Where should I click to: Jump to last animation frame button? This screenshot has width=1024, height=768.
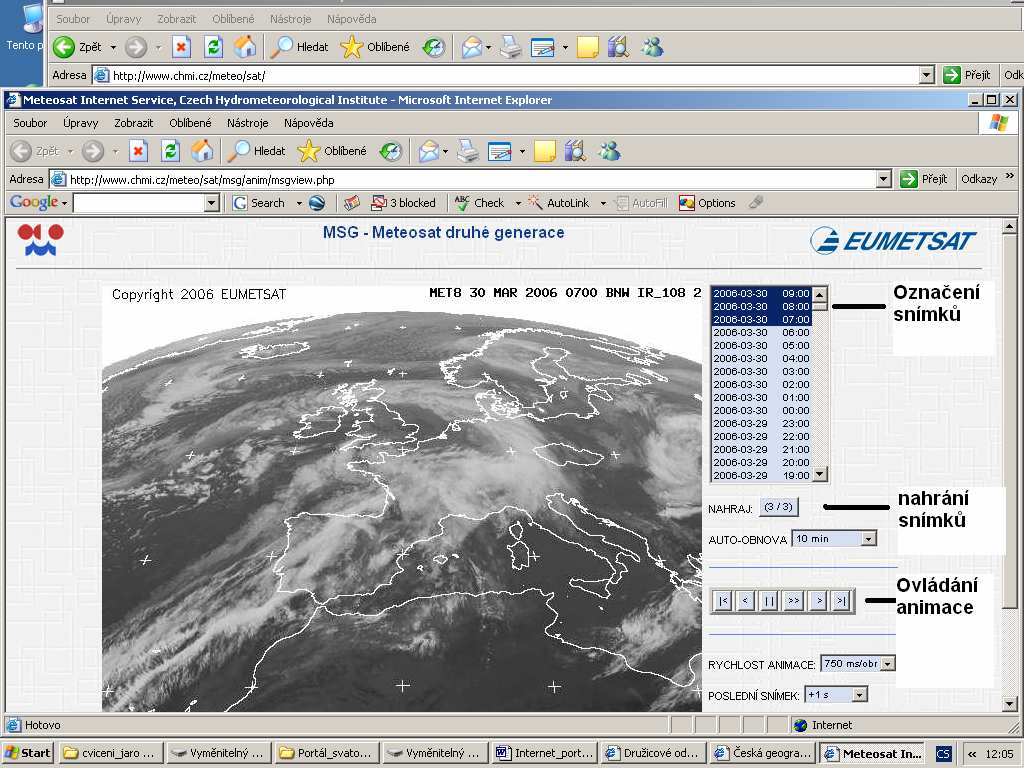[x=841, y=600]
